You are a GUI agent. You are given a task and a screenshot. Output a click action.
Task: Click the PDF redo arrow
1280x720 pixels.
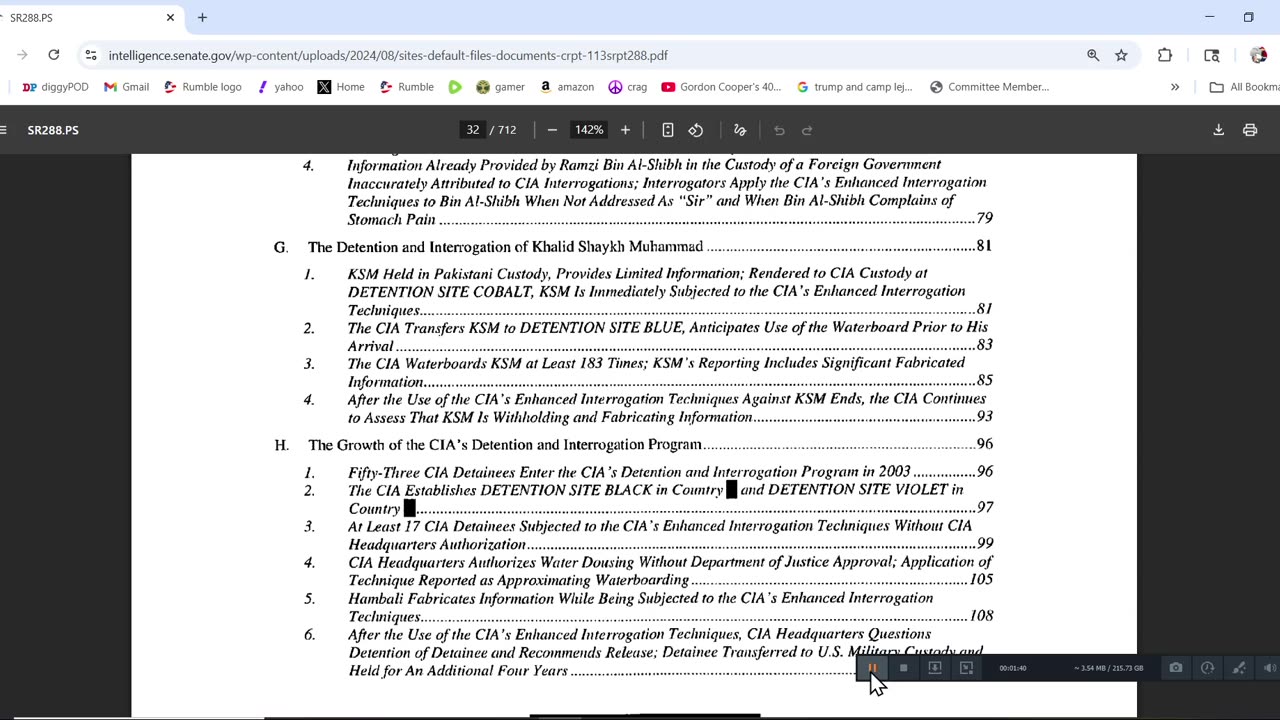point(807,130)
